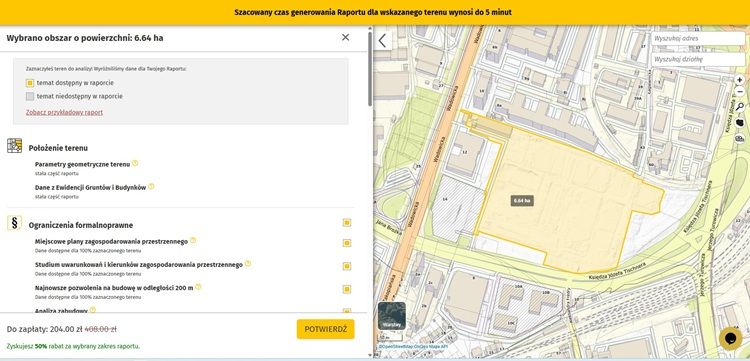The image size is (750, 361).
Task: Click the POTWIERDŹ button
Action: point(325,329)
